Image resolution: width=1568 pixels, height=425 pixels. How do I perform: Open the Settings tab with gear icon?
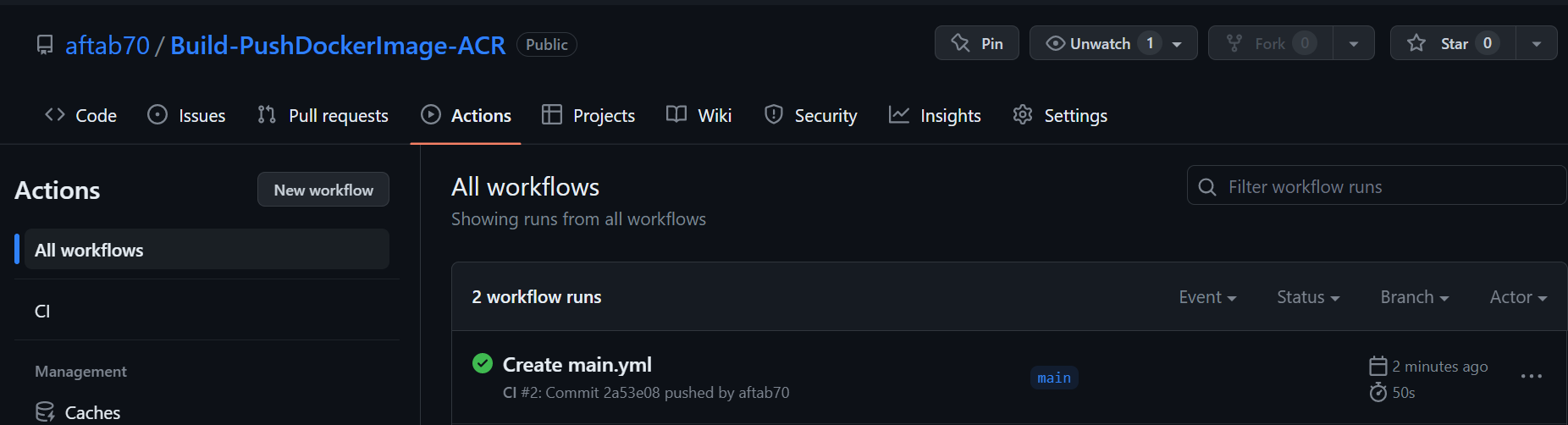[1060, 116]
